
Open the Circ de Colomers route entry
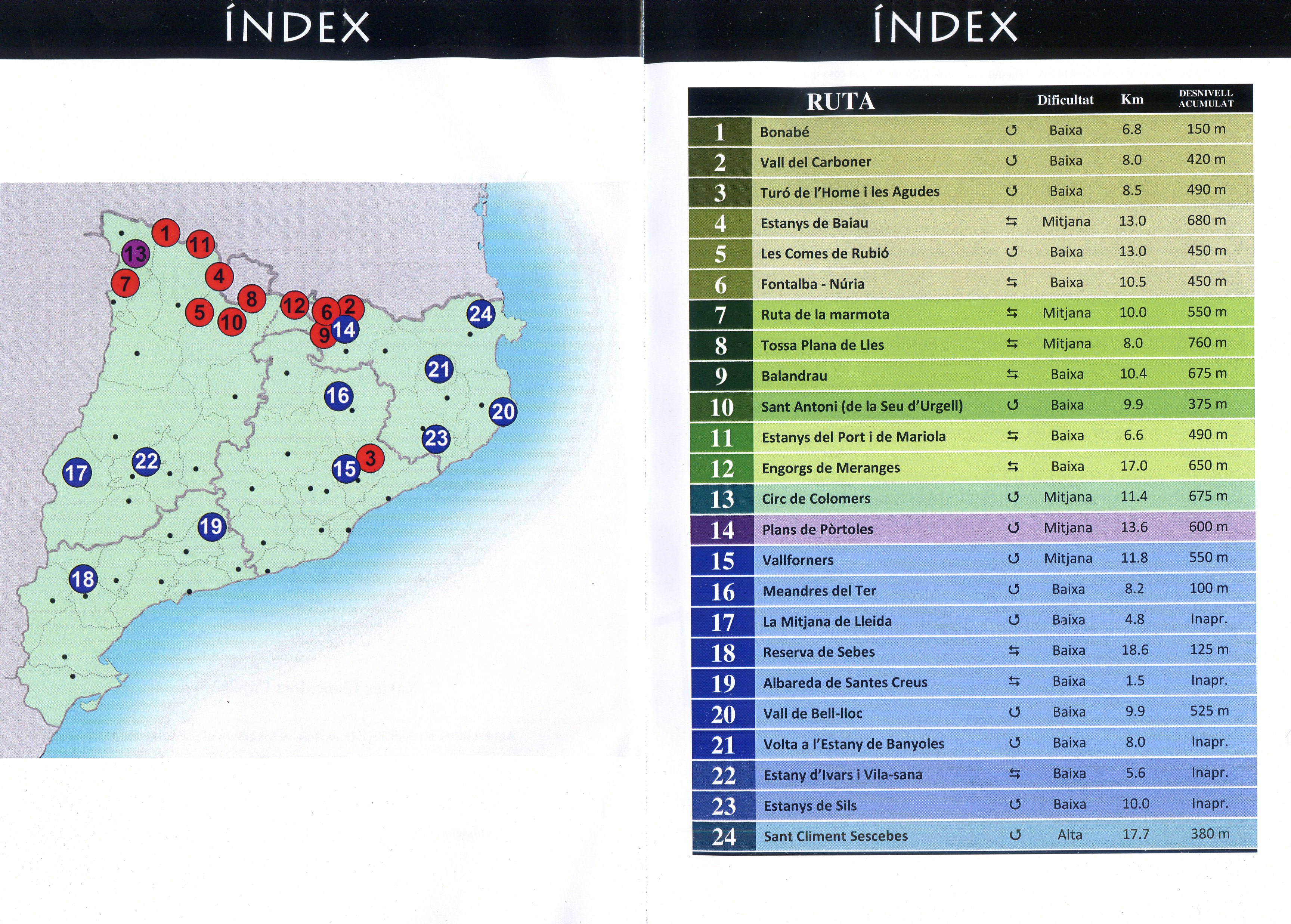pos(815,499)
